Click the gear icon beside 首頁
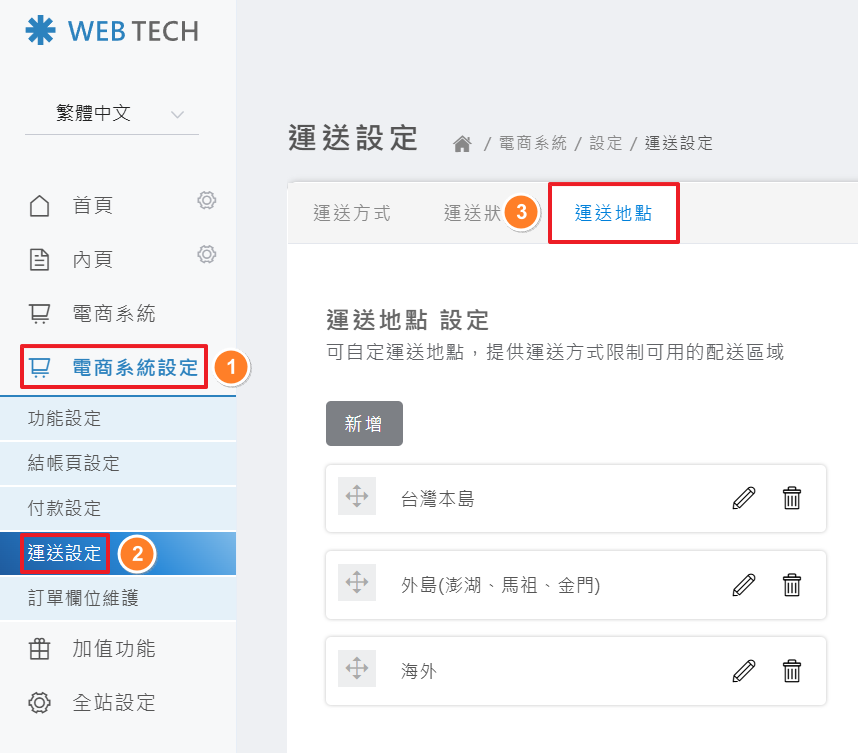The width and height of the screenshot is (858, 753). click(207, 201)
